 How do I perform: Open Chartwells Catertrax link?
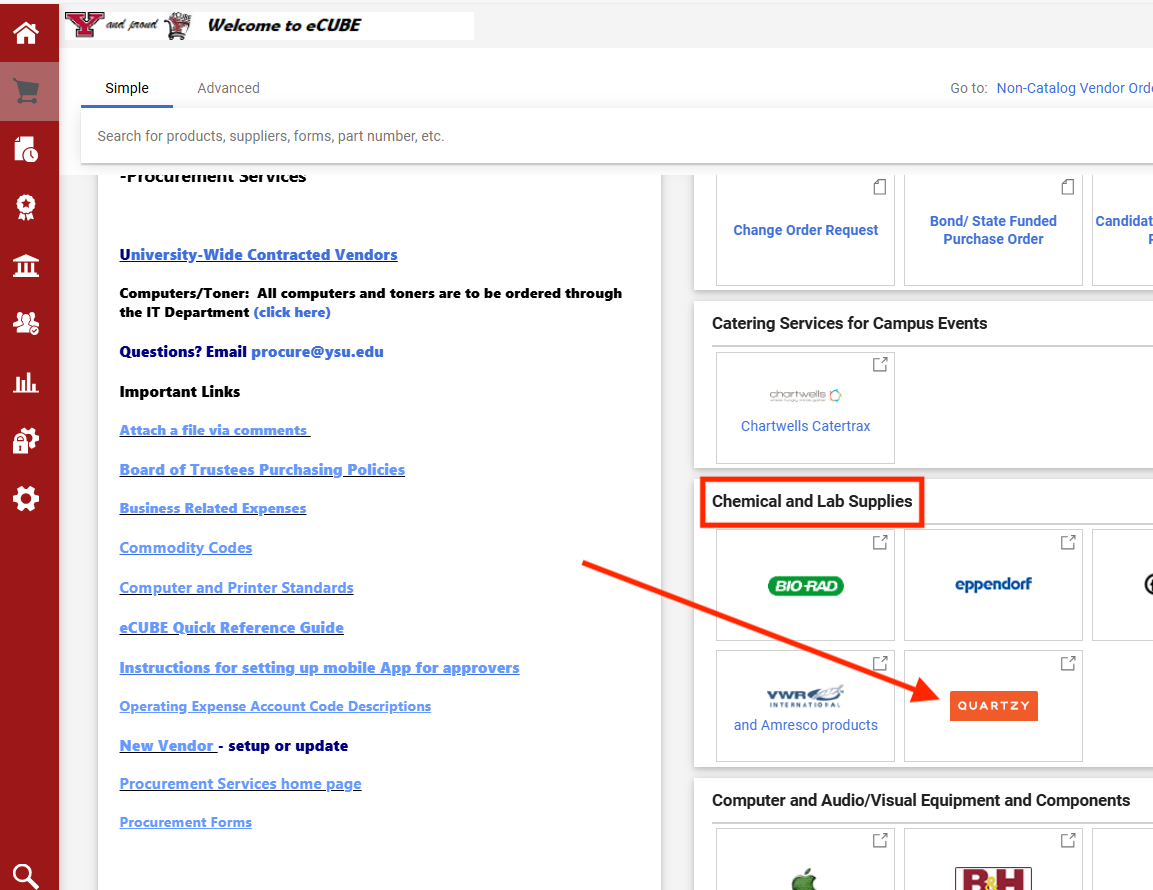click(805, 426)
